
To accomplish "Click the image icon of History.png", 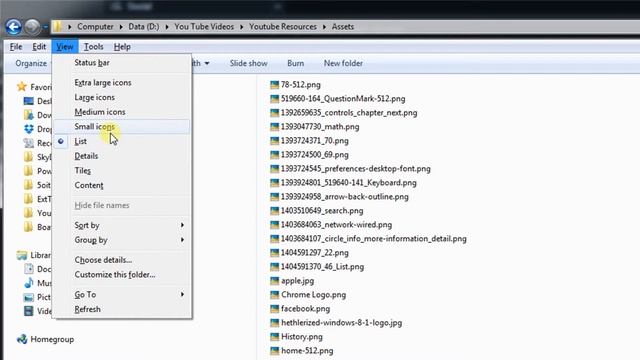I will [x=274, y=337].
